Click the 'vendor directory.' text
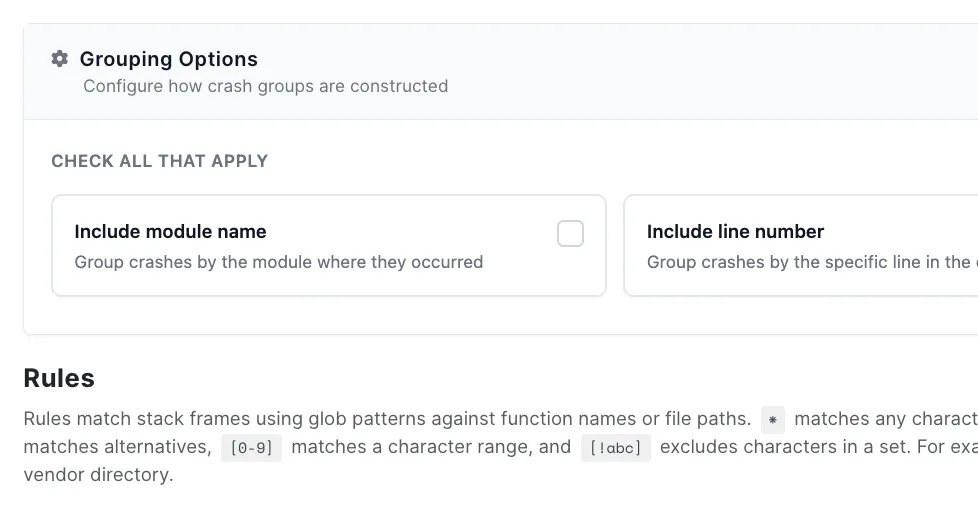Screen dimensions: 978x513 (99, 475)
